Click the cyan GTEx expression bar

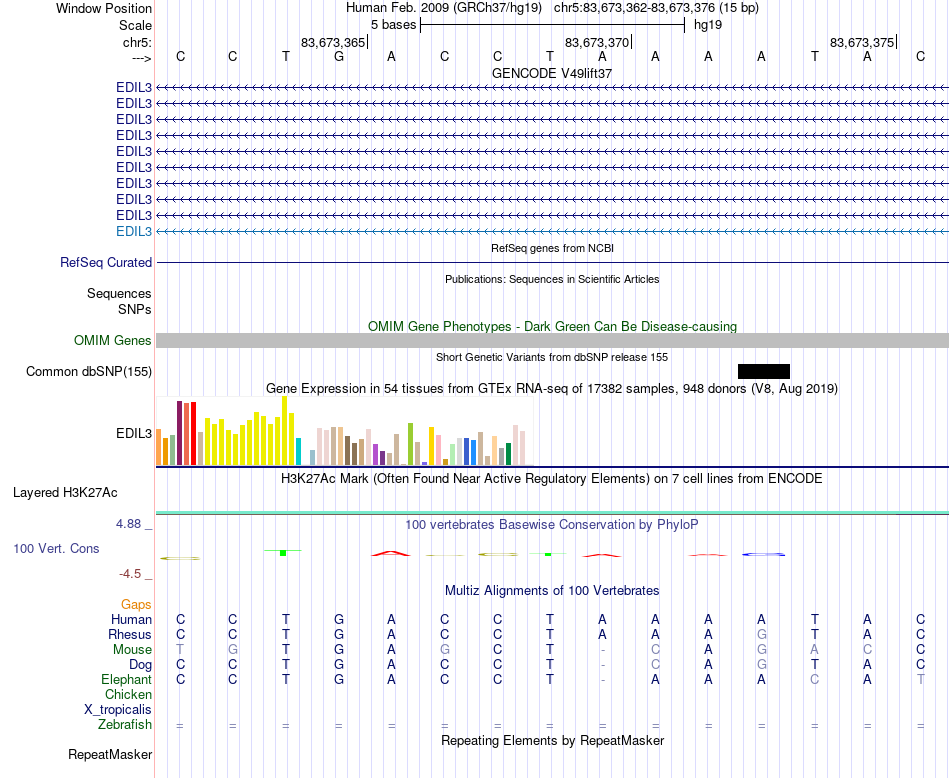298,451
